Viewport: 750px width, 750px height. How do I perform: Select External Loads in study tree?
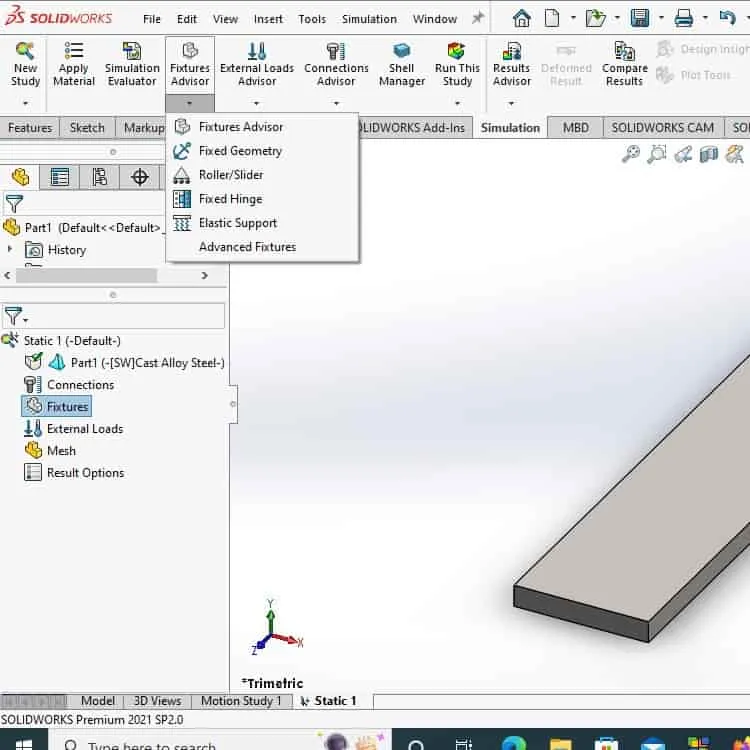click(x=74, y=429)
